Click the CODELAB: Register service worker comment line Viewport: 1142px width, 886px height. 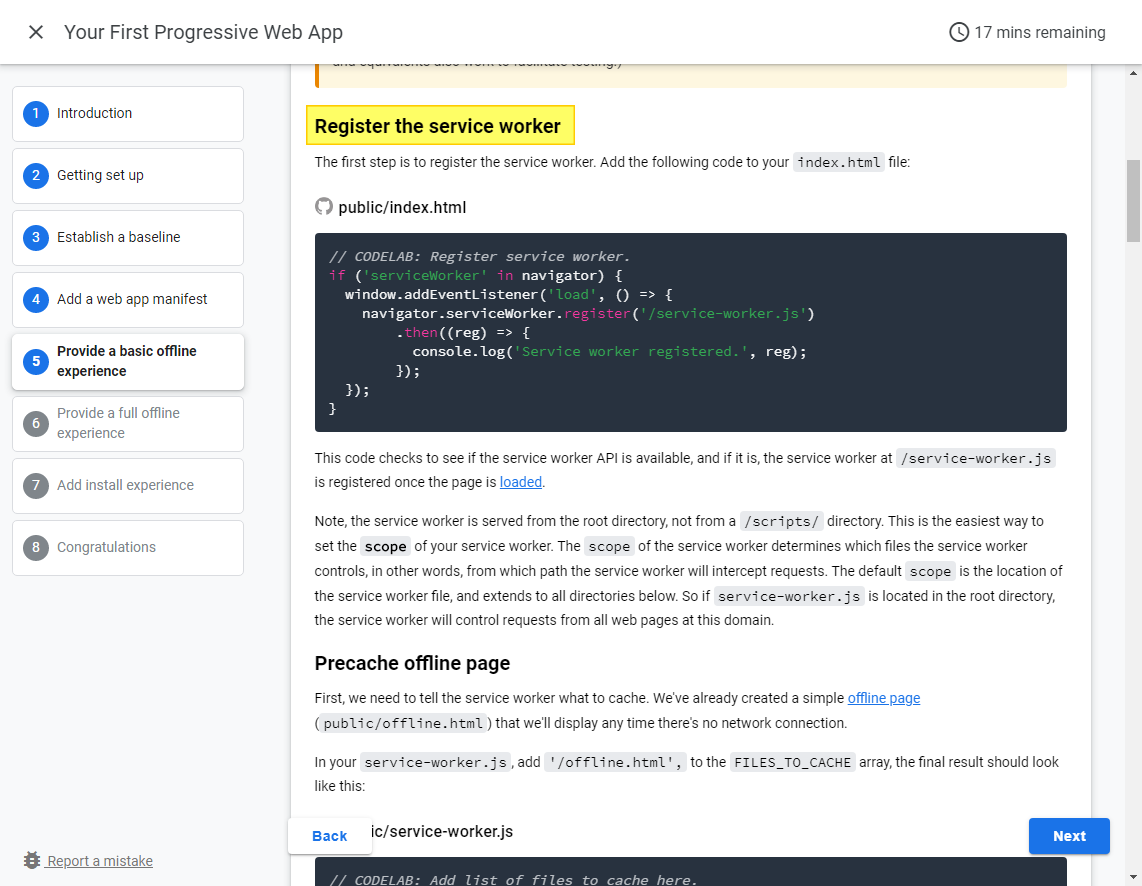tap(479, 256)
